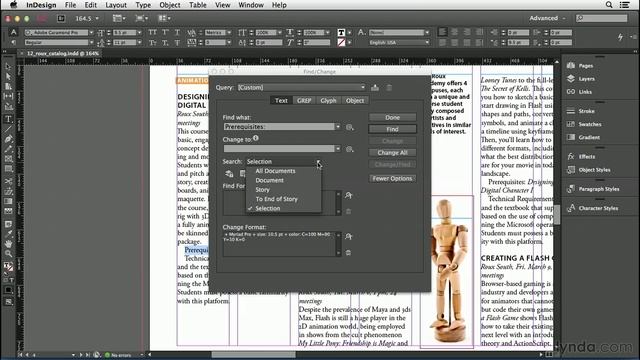Select the Gradient Swatch tool
640x360 pixels.
pos(8,202)
